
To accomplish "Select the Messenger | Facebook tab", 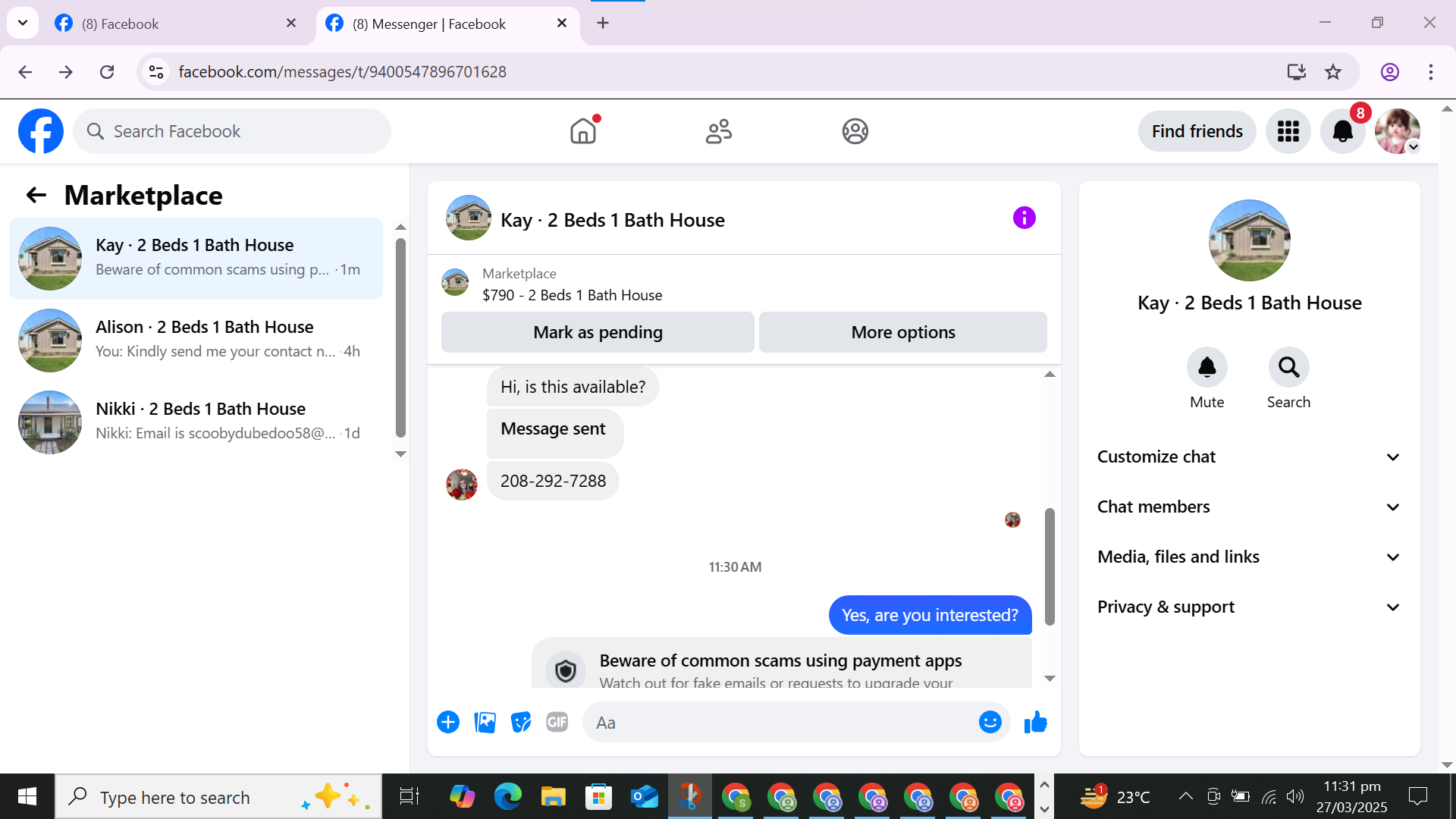I will point(447,24).
